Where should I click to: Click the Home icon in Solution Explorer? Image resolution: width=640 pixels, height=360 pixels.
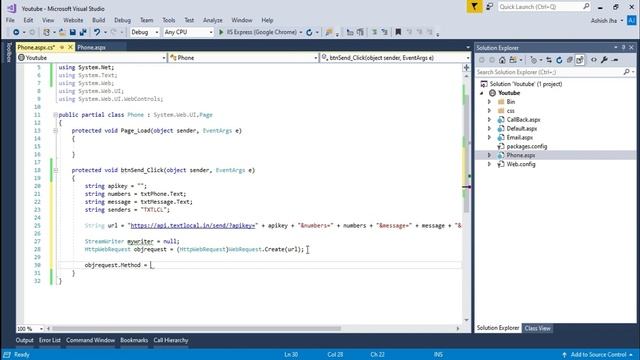pos(502,60)
